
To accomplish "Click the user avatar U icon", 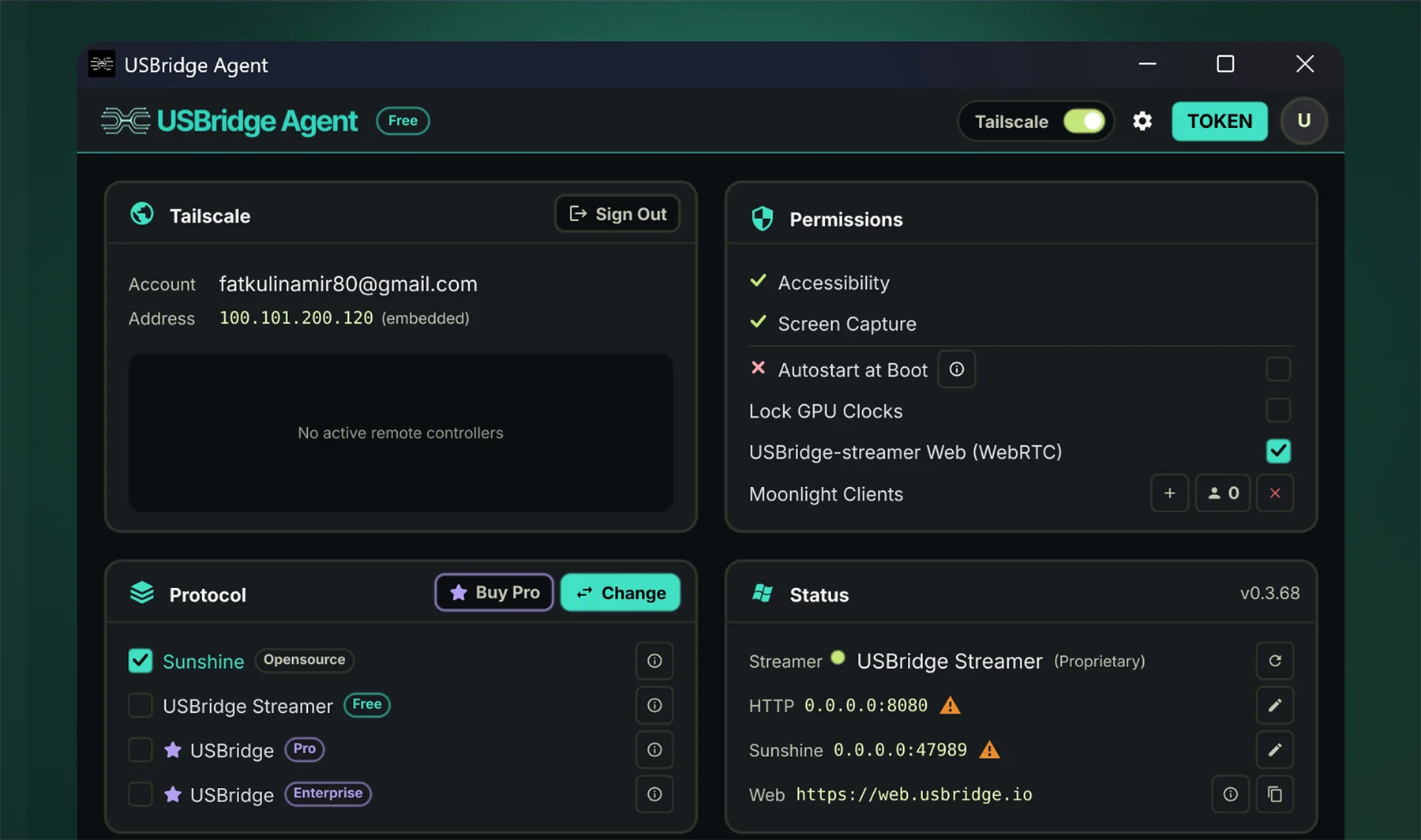I will (x=1303, y=121).
